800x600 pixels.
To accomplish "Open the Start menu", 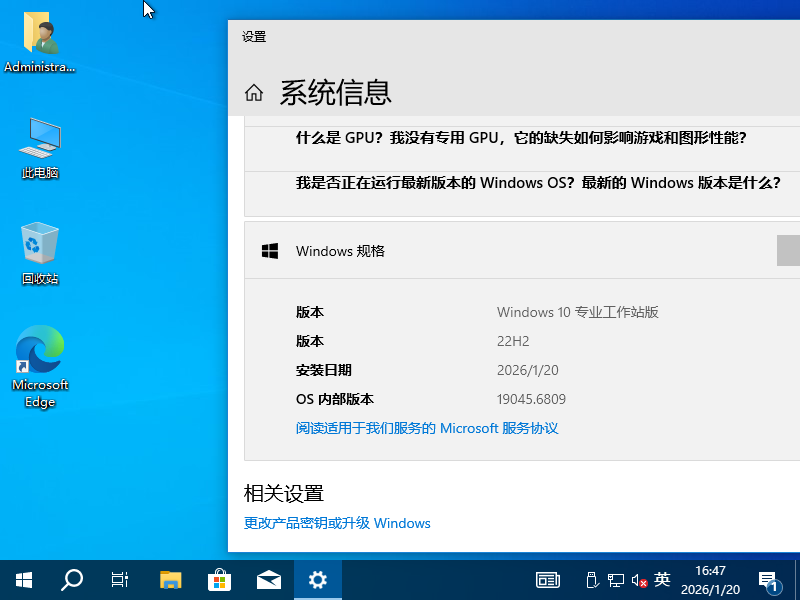I will (23, 579).
